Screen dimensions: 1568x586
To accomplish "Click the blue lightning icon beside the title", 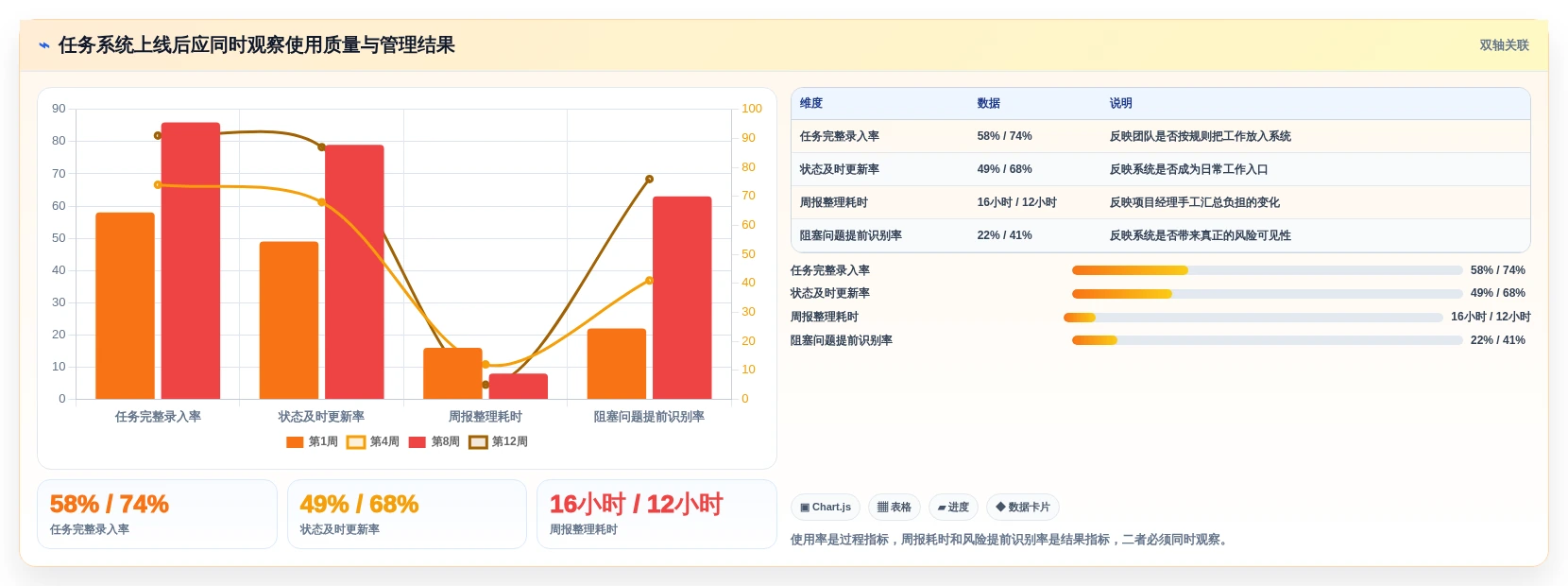I will [x=44, y=45].
